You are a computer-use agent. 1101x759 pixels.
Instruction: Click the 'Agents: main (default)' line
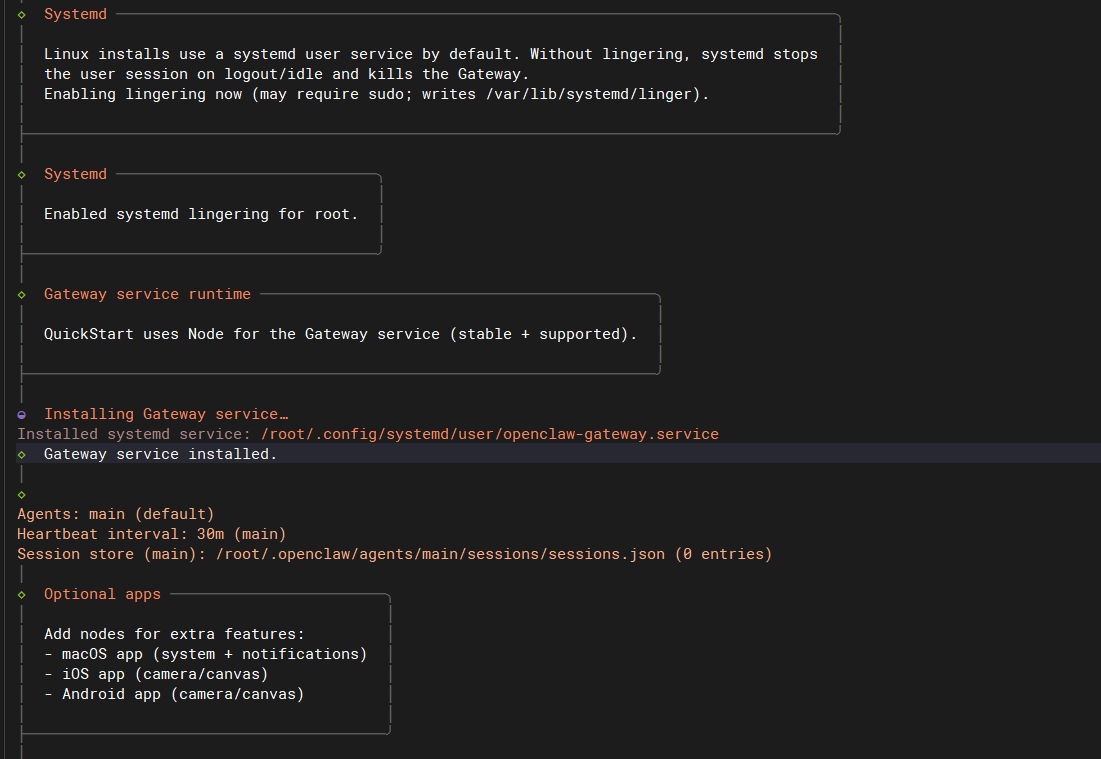(x=116, y=514)
